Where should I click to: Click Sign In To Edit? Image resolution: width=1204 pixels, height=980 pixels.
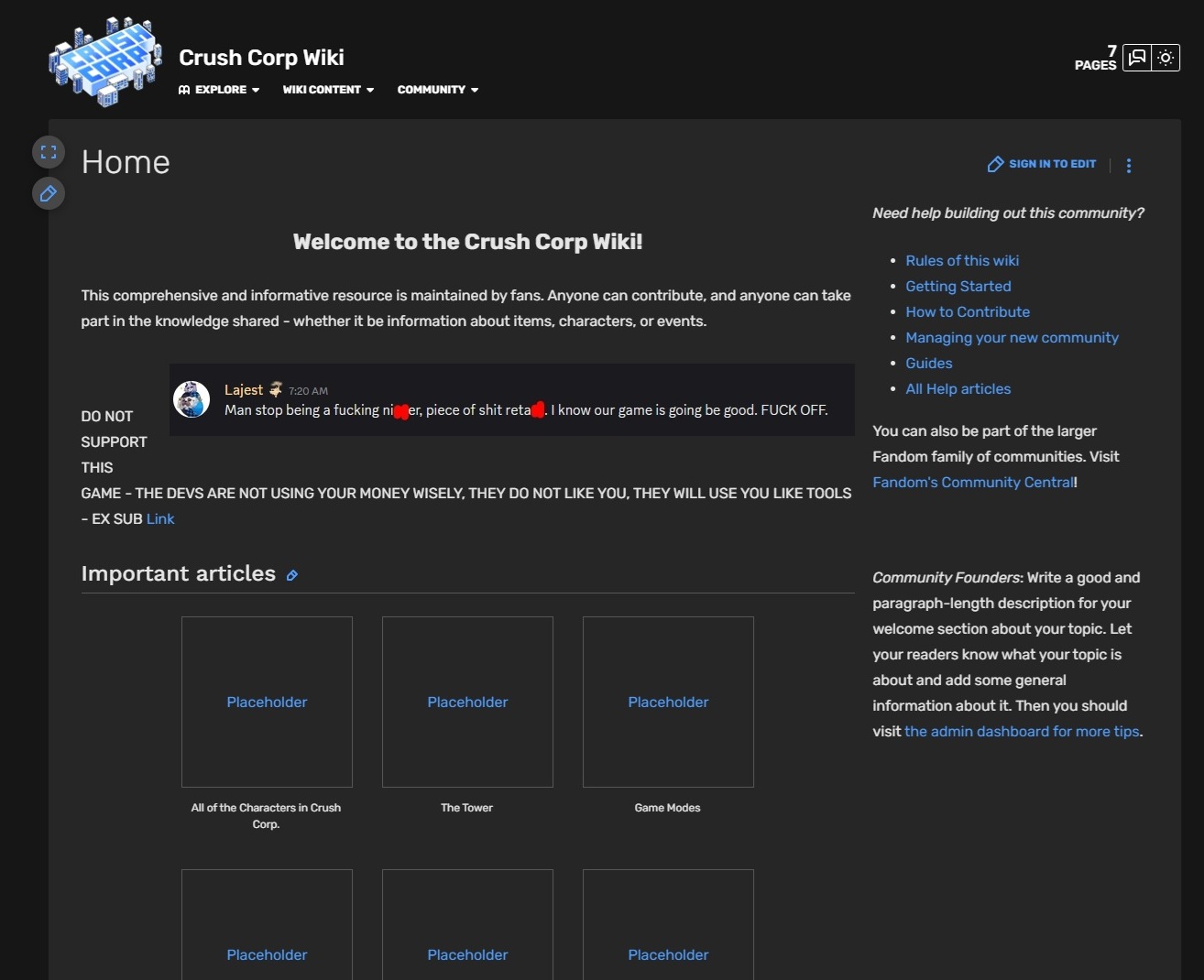coord(1042,164)
